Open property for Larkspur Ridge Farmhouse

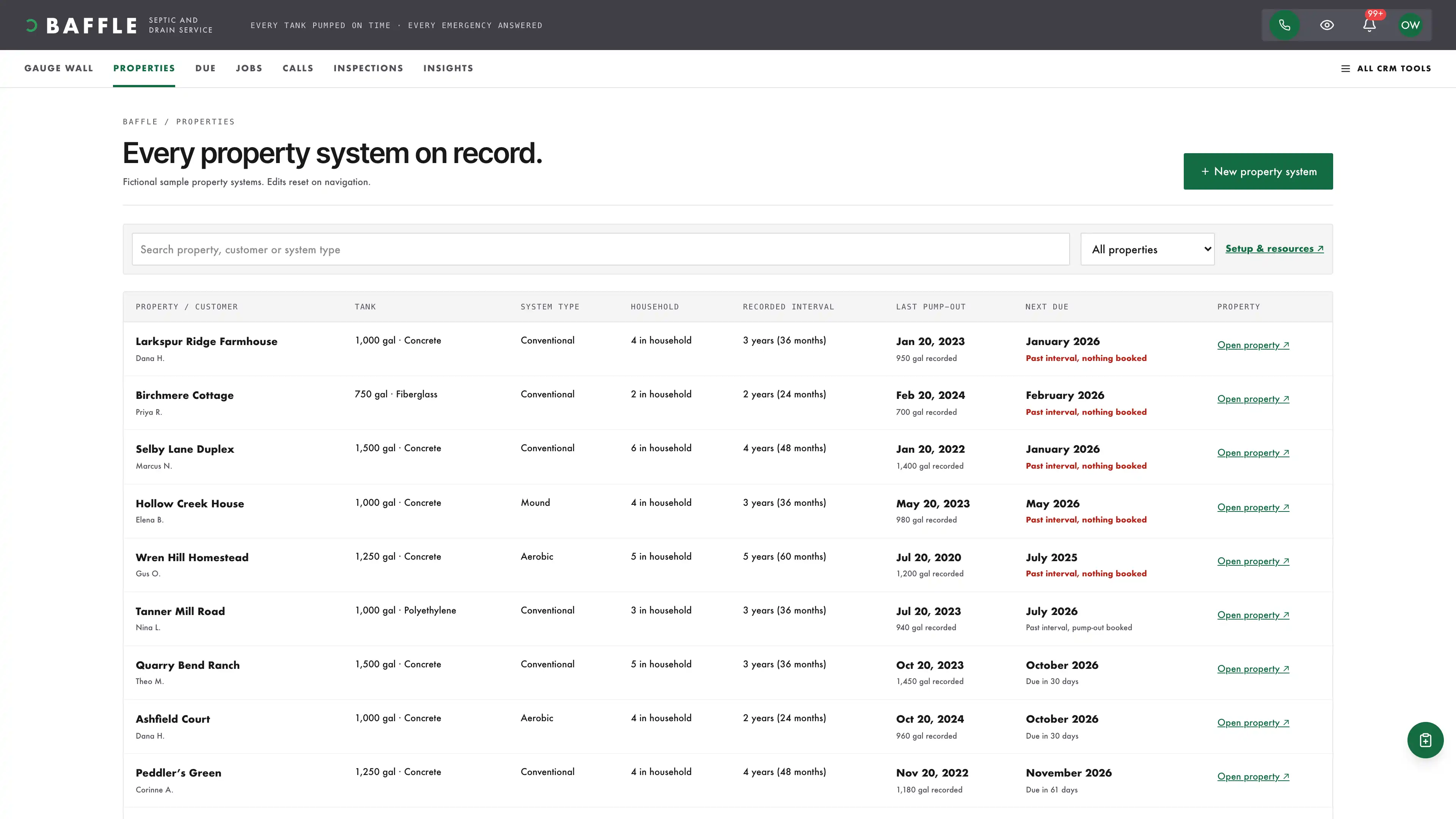click(x=1253, y=345)
